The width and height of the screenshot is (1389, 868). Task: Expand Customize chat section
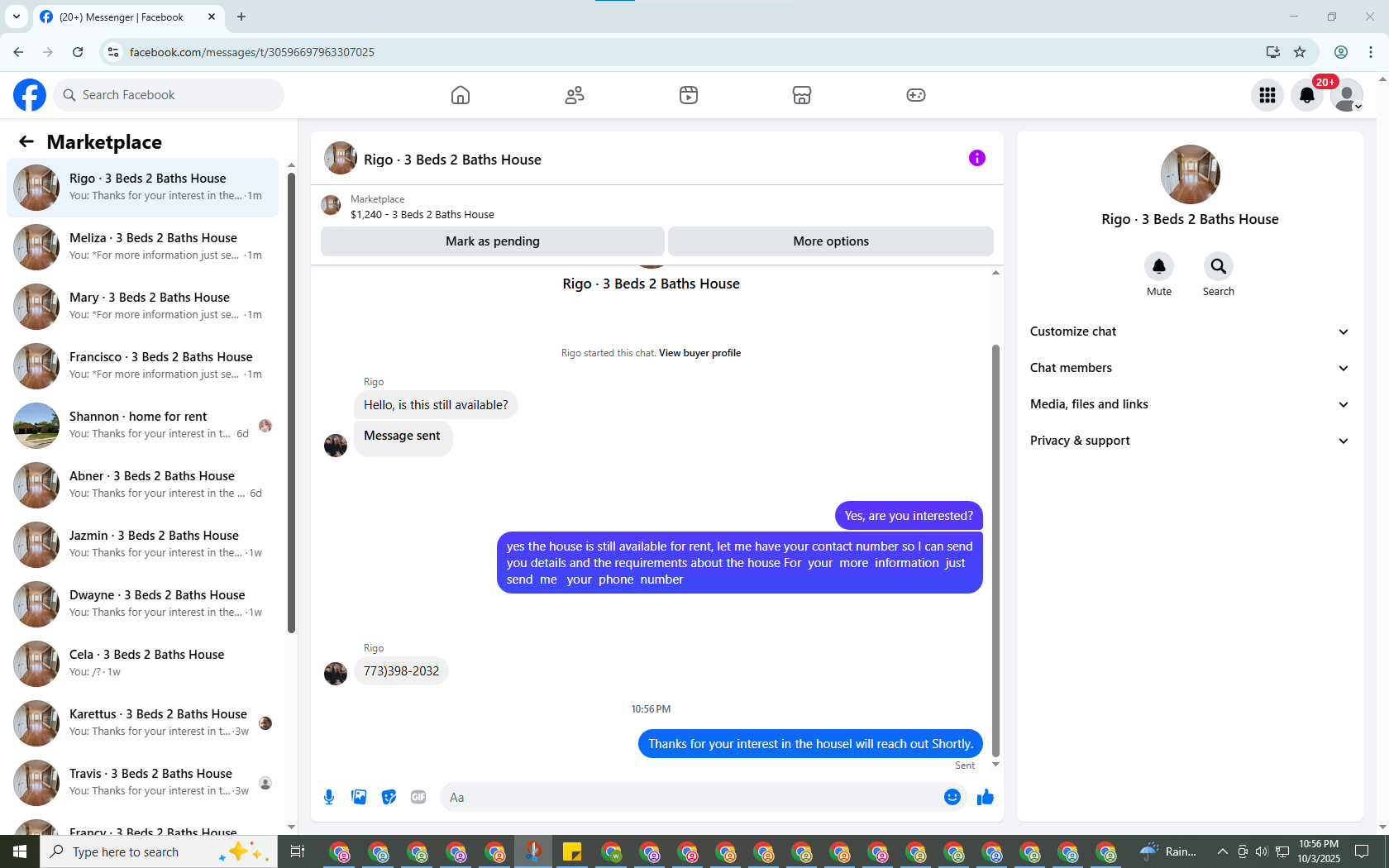[1190, 331]
